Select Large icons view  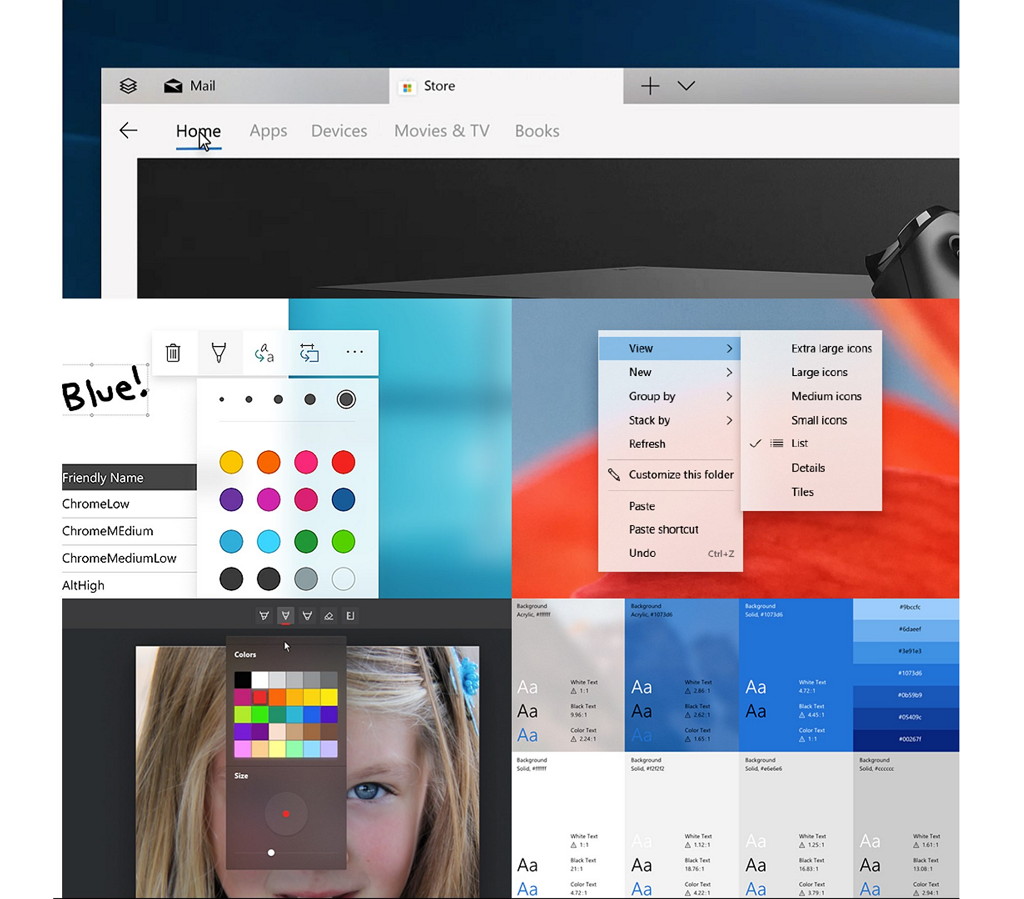click(x=811, y=372)
